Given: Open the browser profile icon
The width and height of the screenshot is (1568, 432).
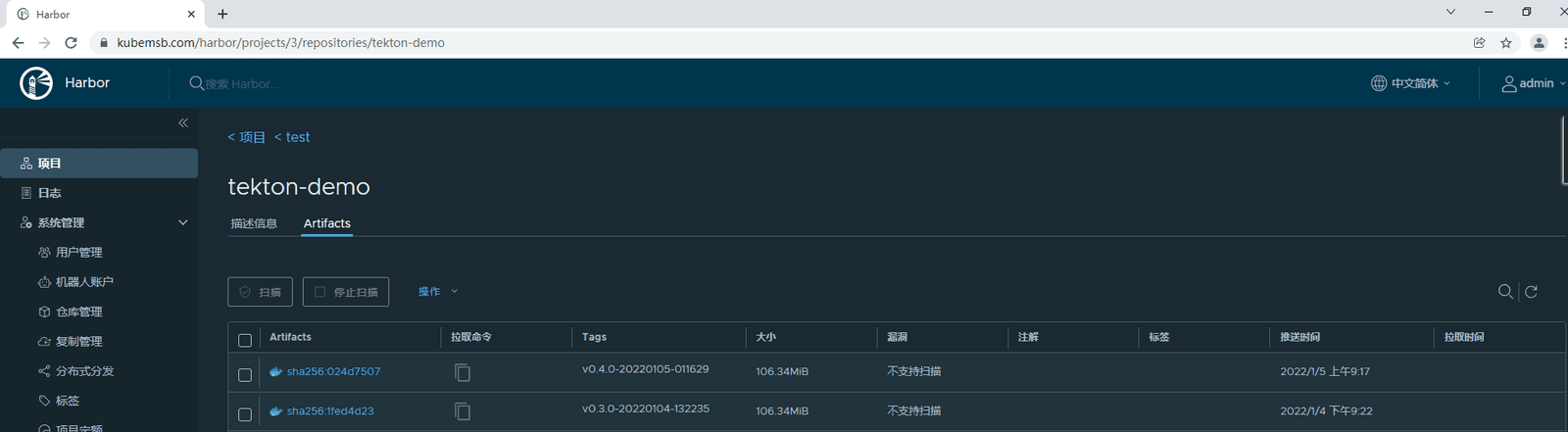Looking at the screenshot, I should click(x=1539, y=43).
